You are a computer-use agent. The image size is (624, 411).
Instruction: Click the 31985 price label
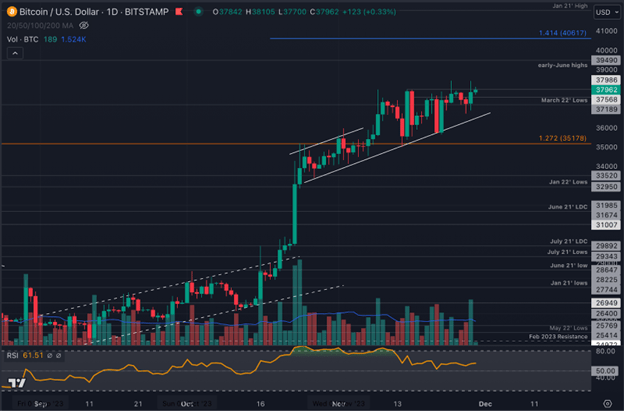606,205
